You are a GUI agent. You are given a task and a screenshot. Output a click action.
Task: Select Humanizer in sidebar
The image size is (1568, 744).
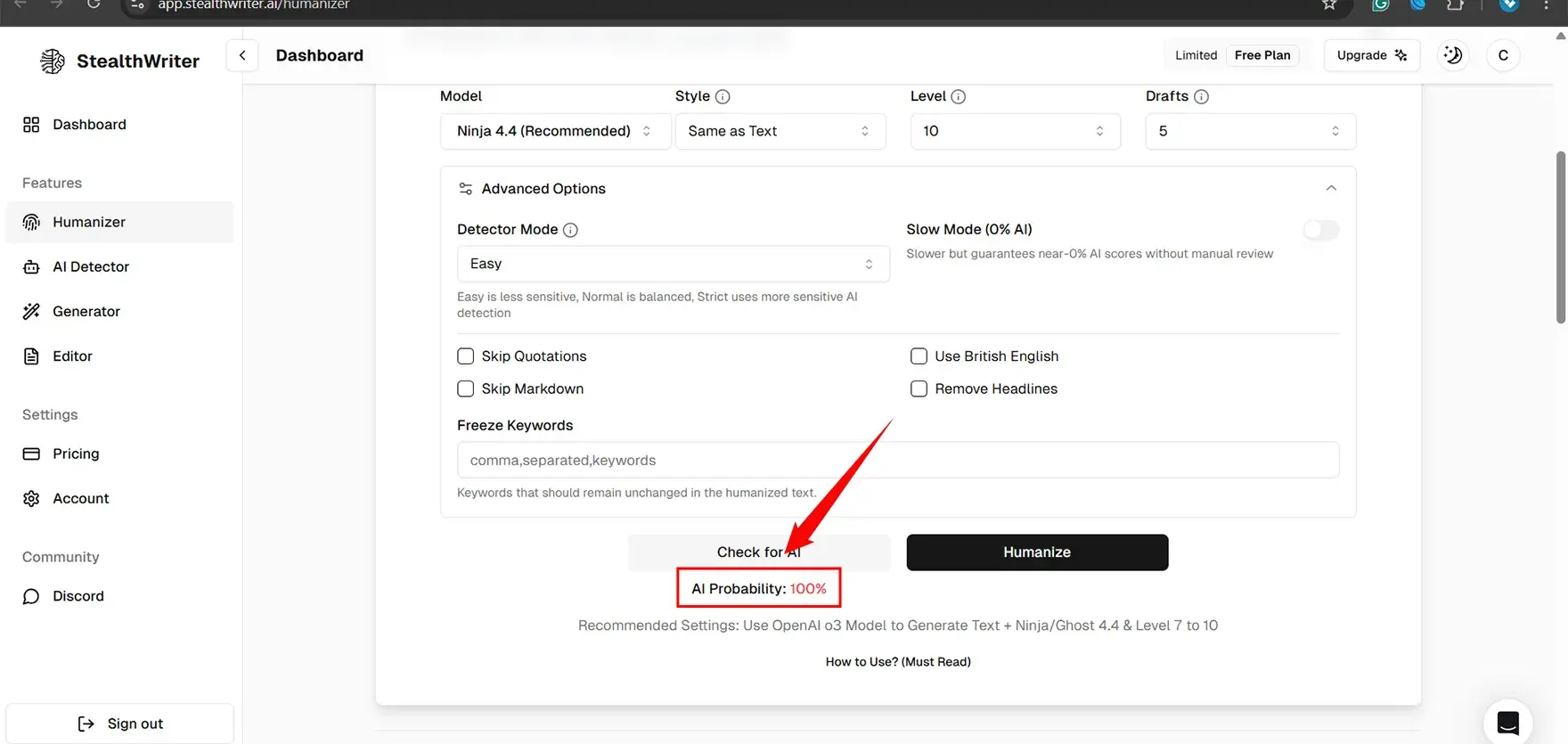tap(119, 222)
